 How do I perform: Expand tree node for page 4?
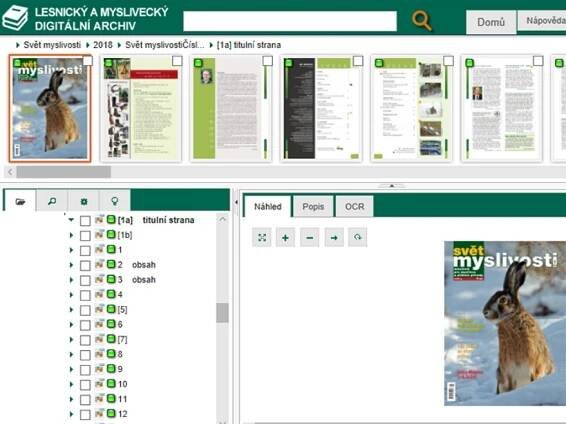point(71,294)
